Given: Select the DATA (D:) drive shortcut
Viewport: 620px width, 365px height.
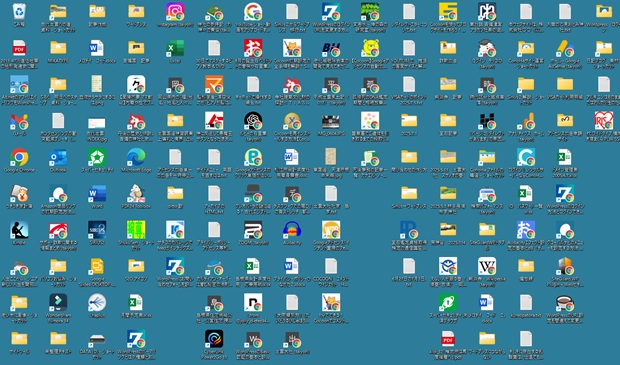Looking at the screenshot, I should (97, 339).
